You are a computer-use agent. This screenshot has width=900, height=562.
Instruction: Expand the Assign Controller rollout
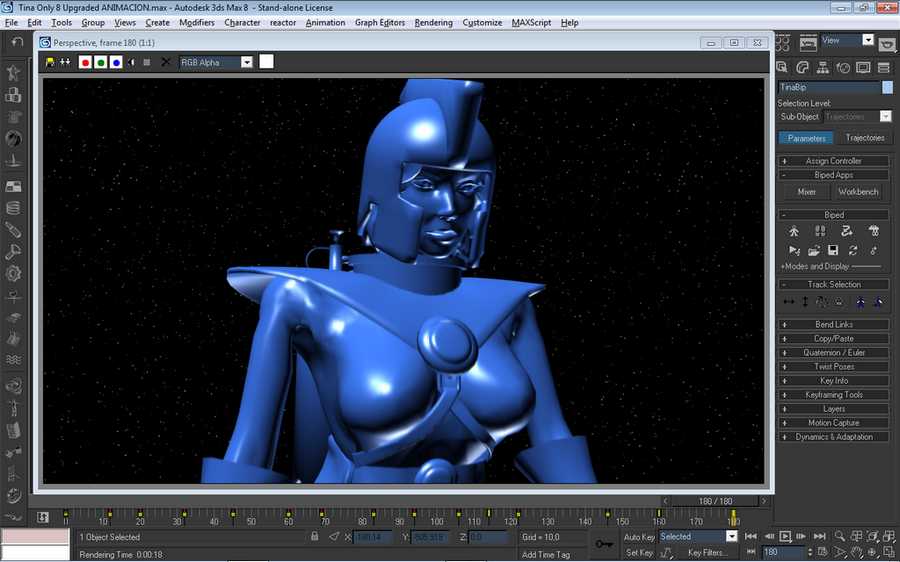(x=834, y=161)
